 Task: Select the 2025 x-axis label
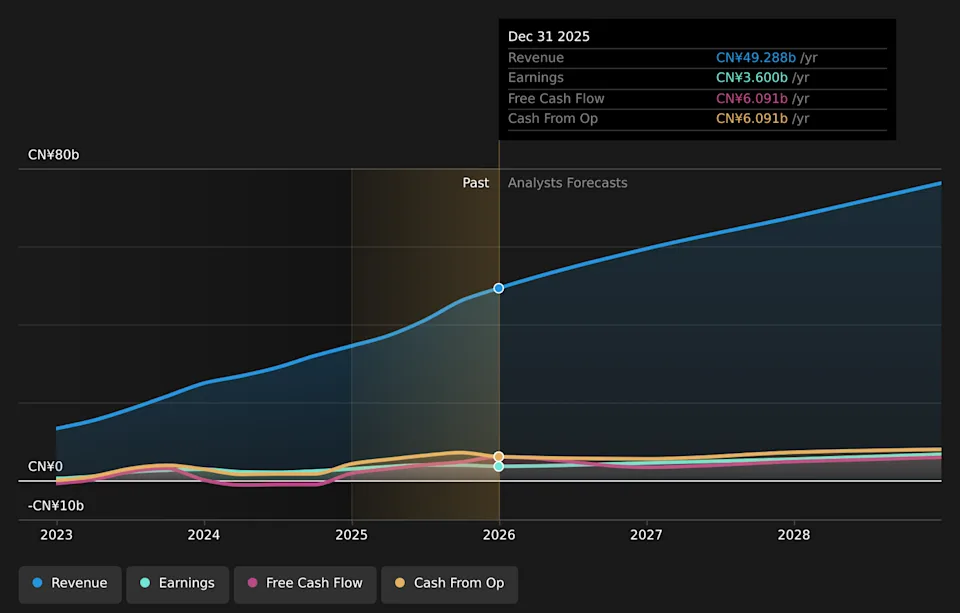click(352, 535)
